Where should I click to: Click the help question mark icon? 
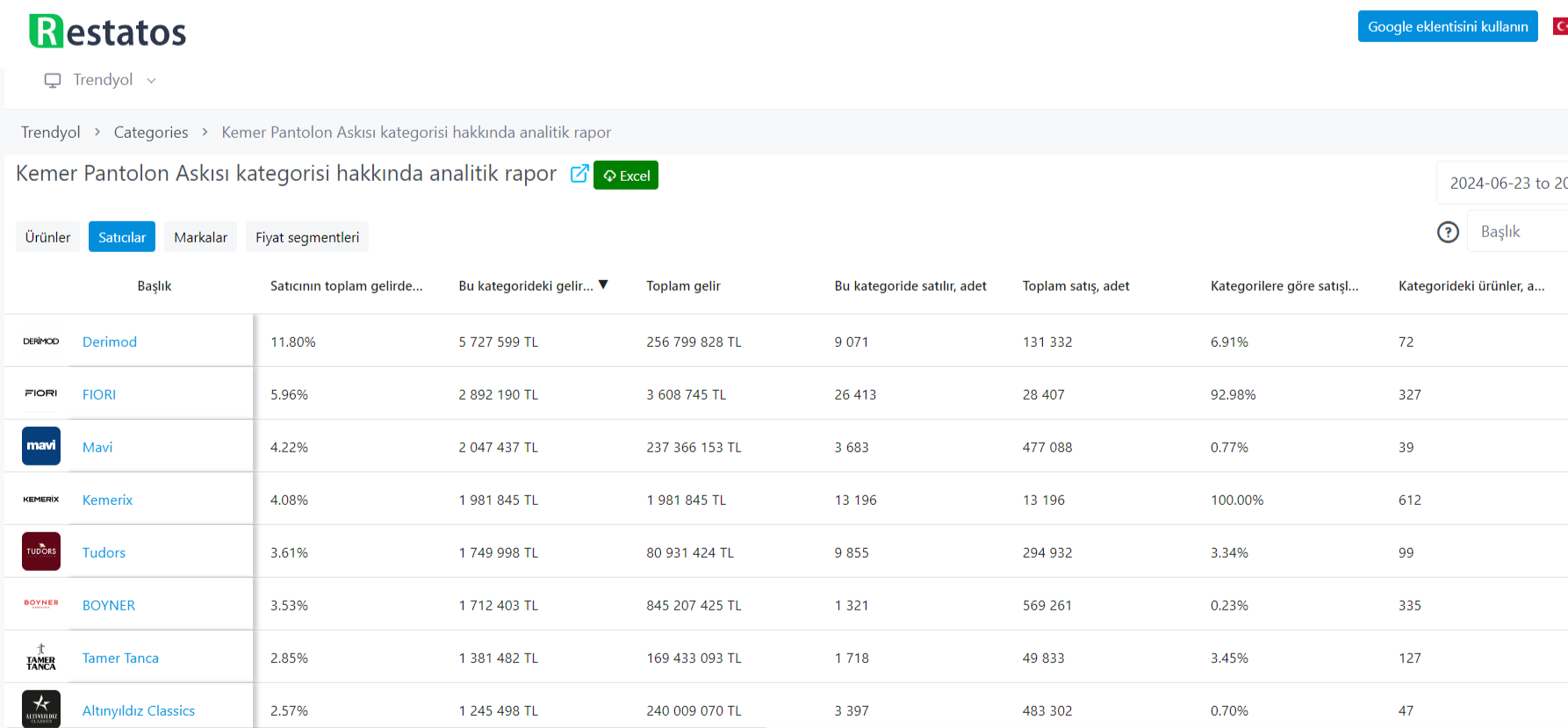point(1448,232)
